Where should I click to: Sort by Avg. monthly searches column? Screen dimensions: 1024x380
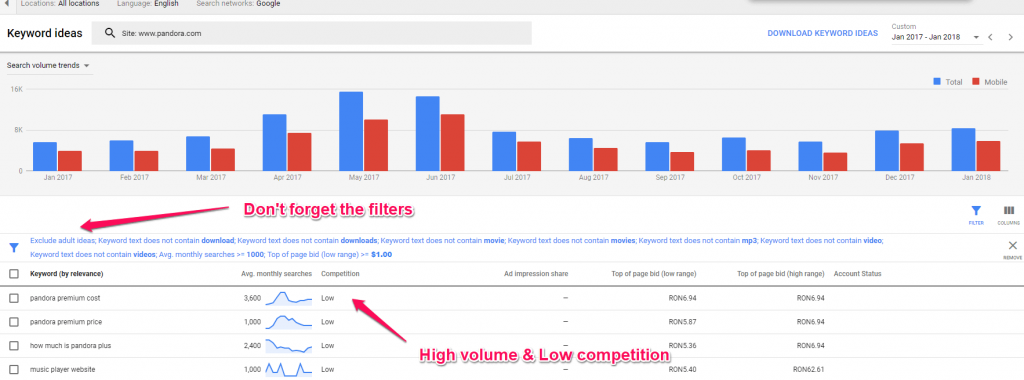pos(276,274)
